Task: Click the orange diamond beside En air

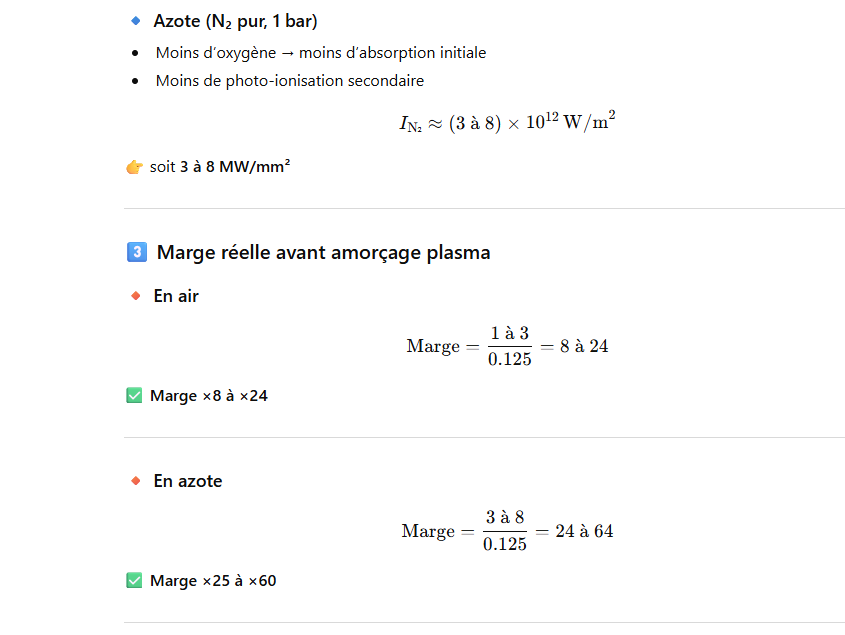Action: coord(137,296)
